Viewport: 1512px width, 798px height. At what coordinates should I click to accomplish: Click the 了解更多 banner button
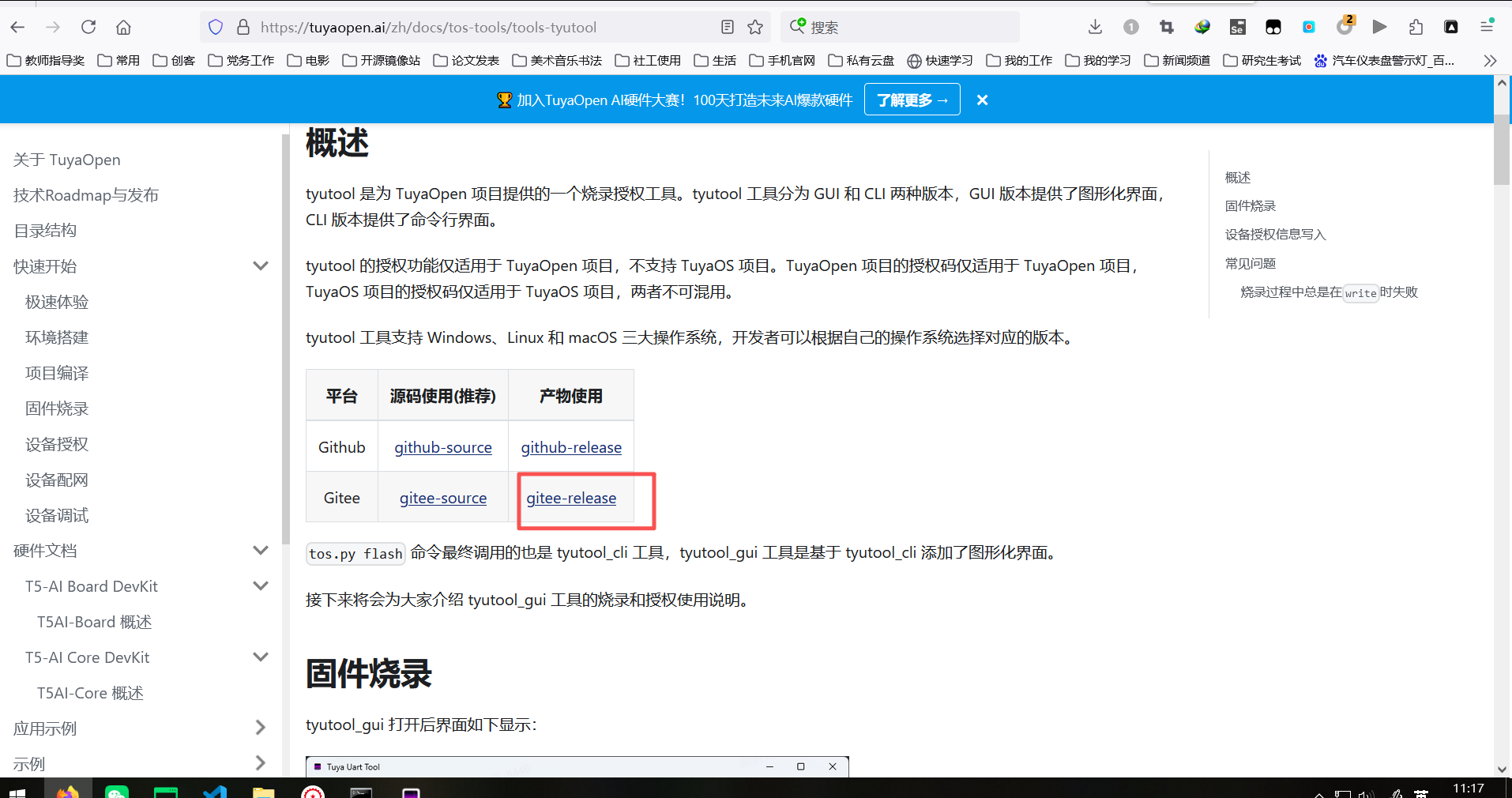coord(912,100)
